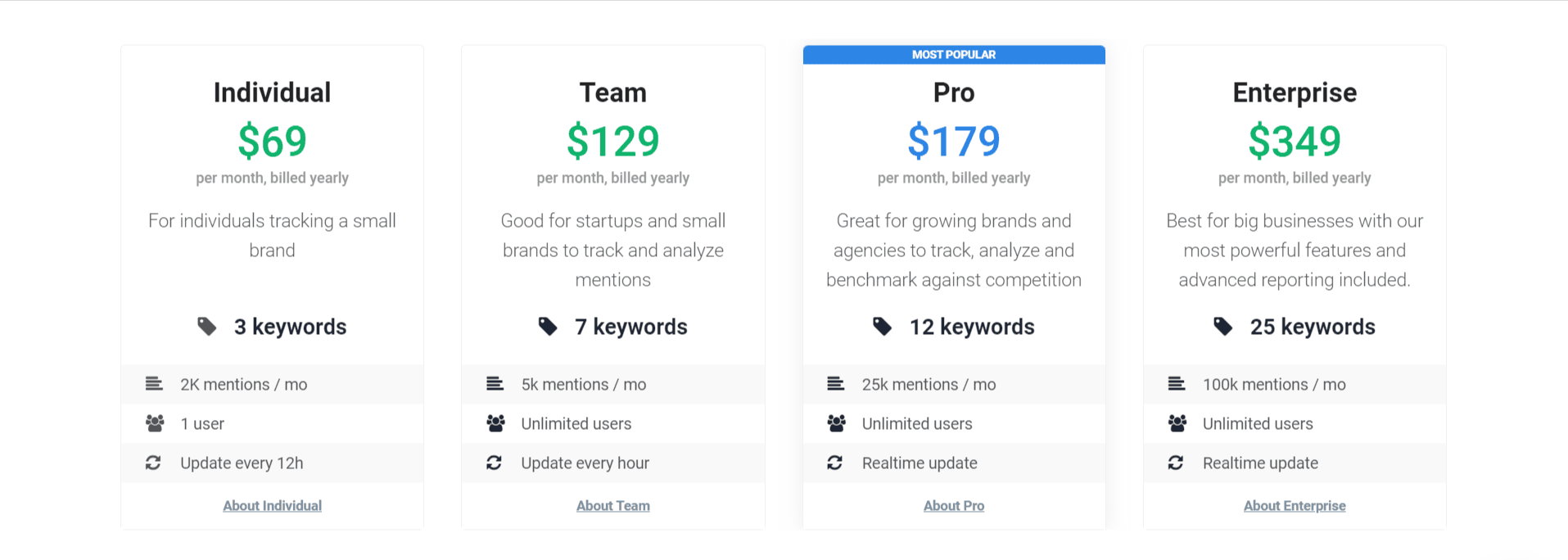Click the refresh icon by Update every 12h
The height and width of the screenshot is (560, 1568).
click(153, 463)
